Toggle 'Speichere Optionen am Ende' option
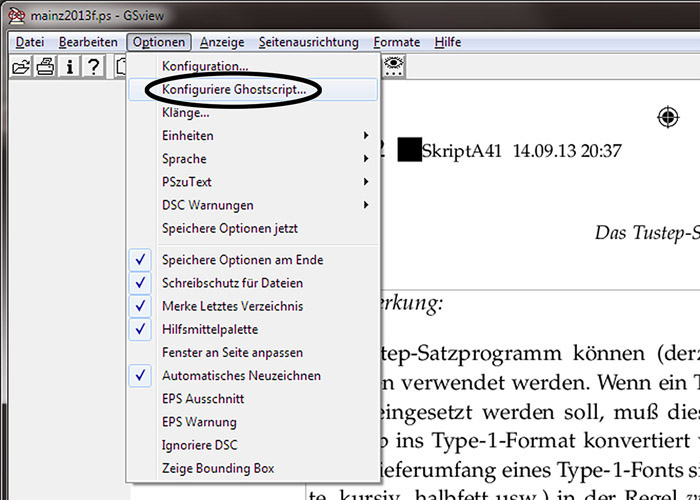Screen dimensions: 700x500 coord(242,260)
